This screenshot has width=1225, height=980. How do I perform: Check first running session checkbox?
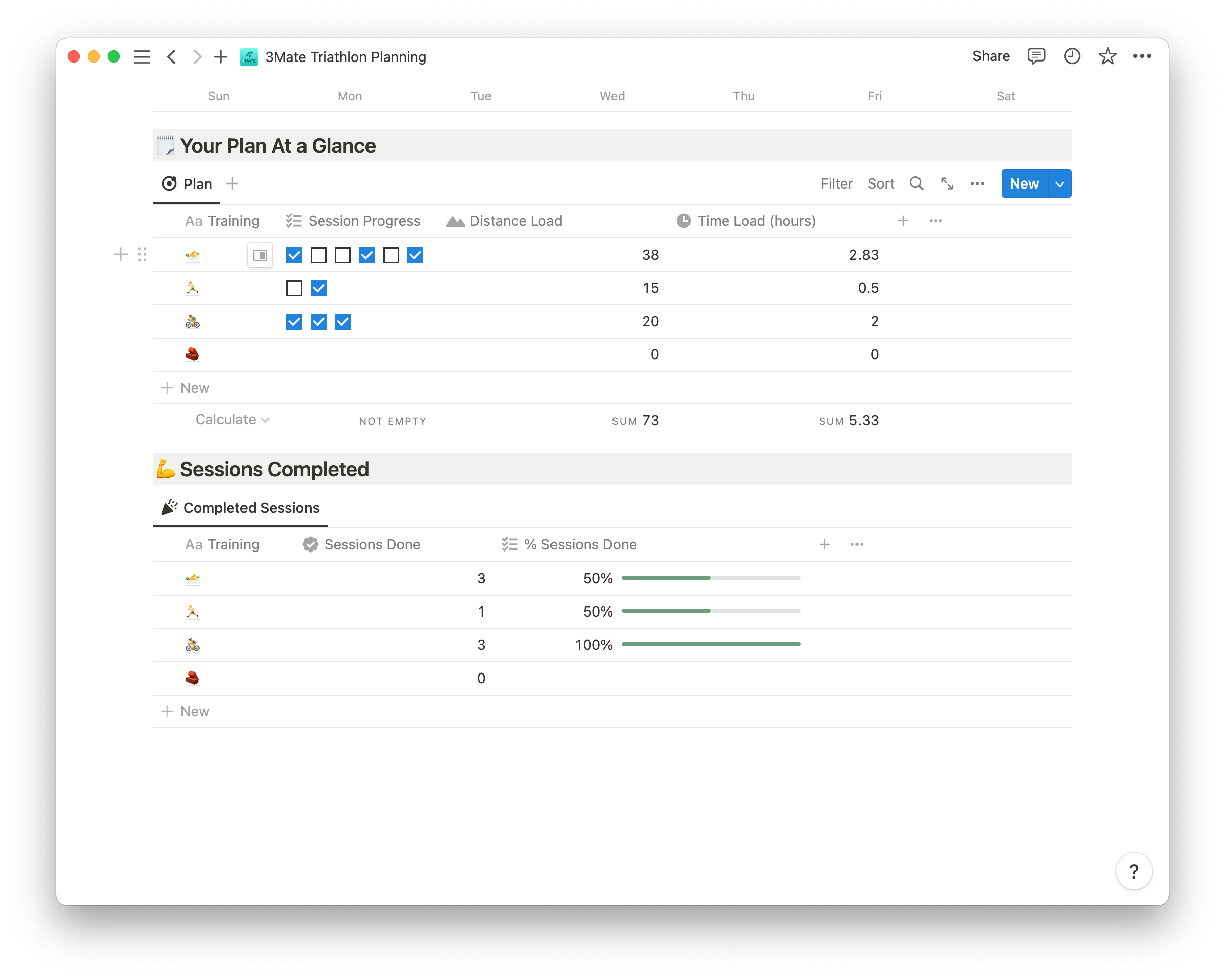294,288
